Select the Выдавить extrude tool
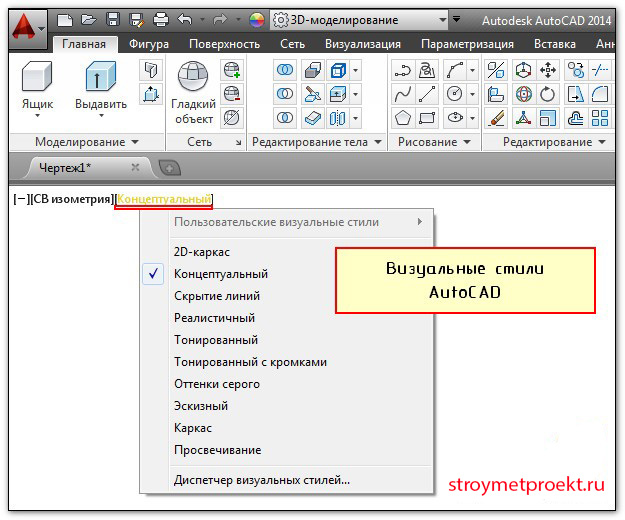Screen dimensions: 625x520 click(101, 88)
